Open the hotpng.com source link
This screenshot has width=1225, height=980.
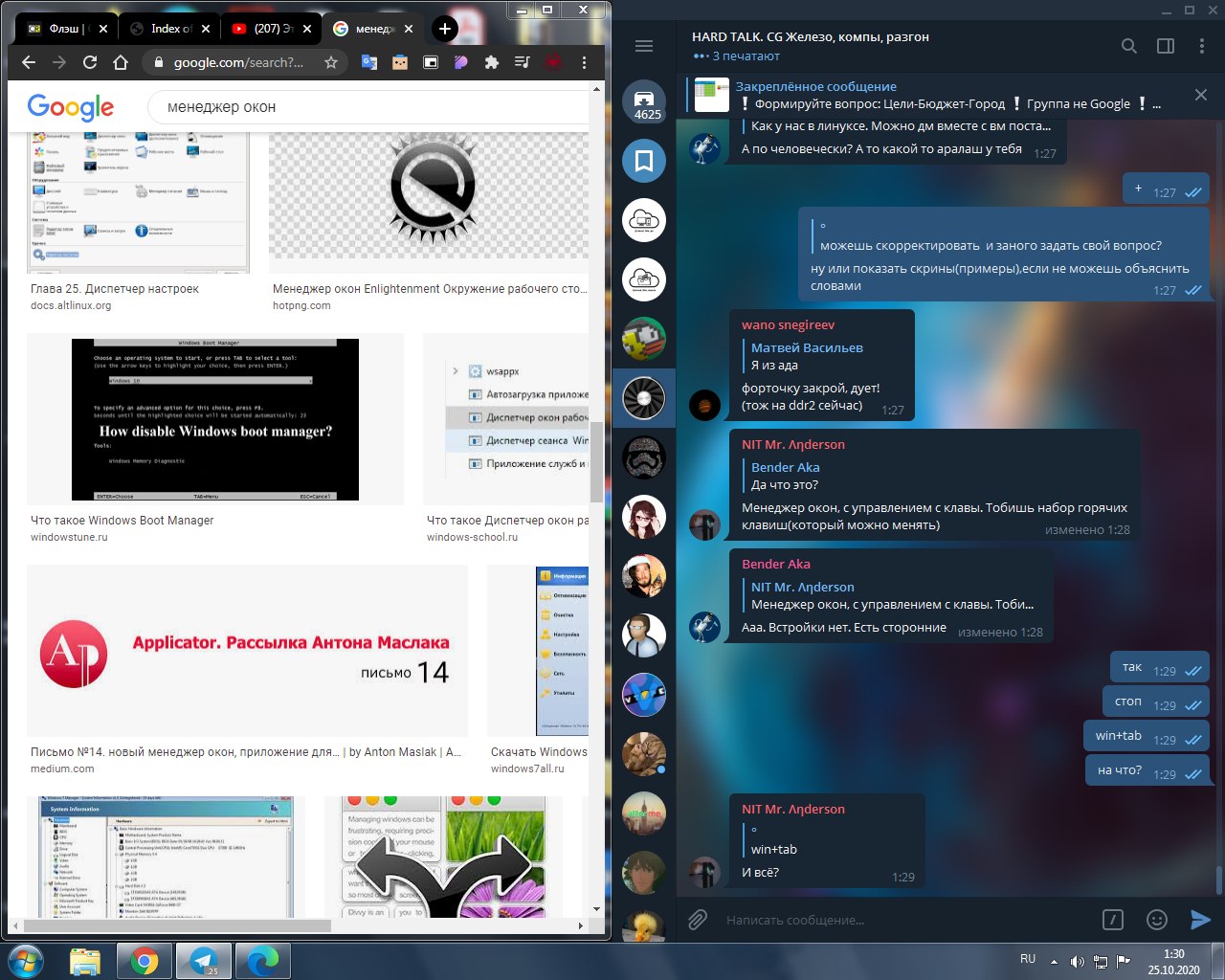pos(301,306)
